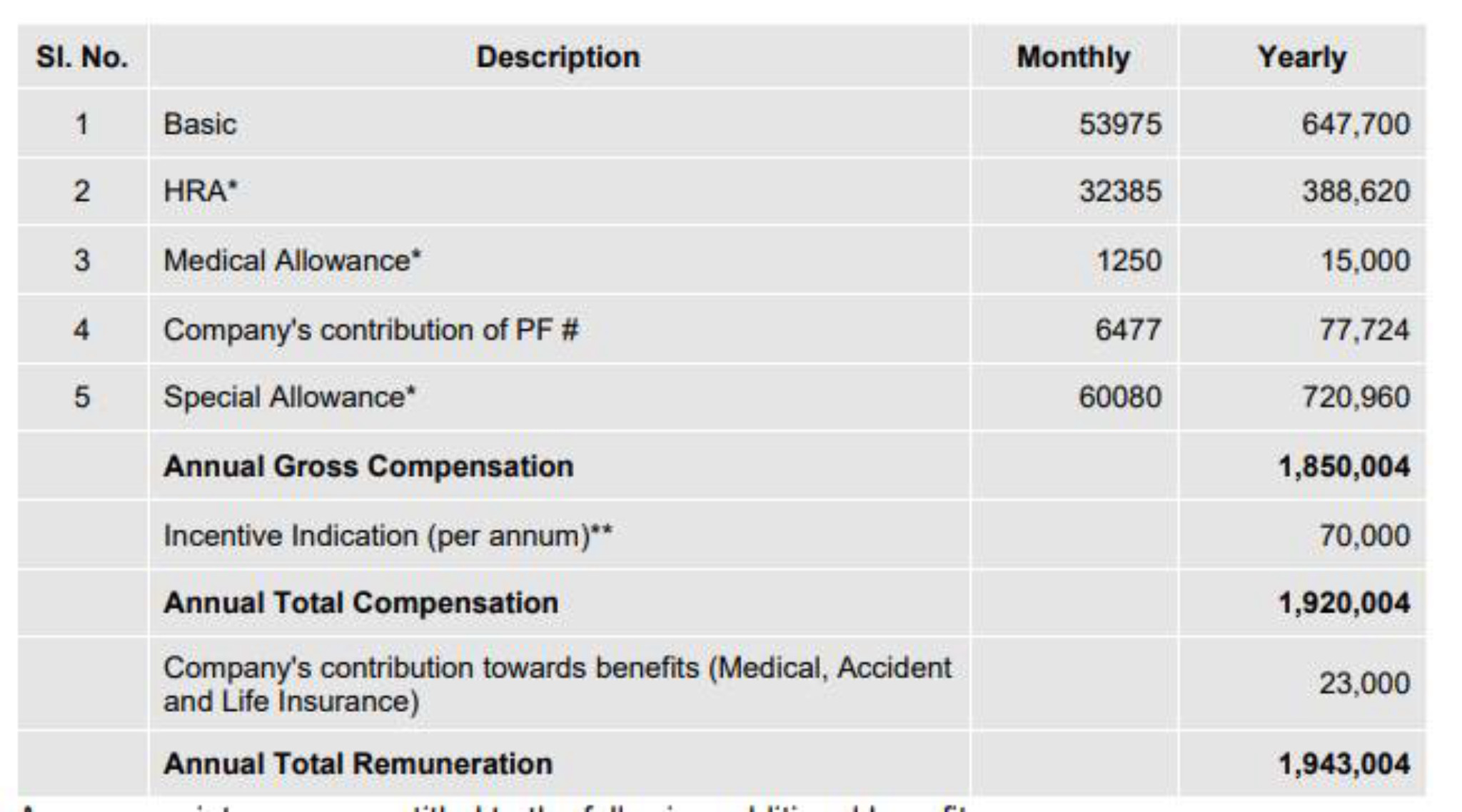
Task: Select the yearly PF value 77,724
Action: [x=1364, y=330]
